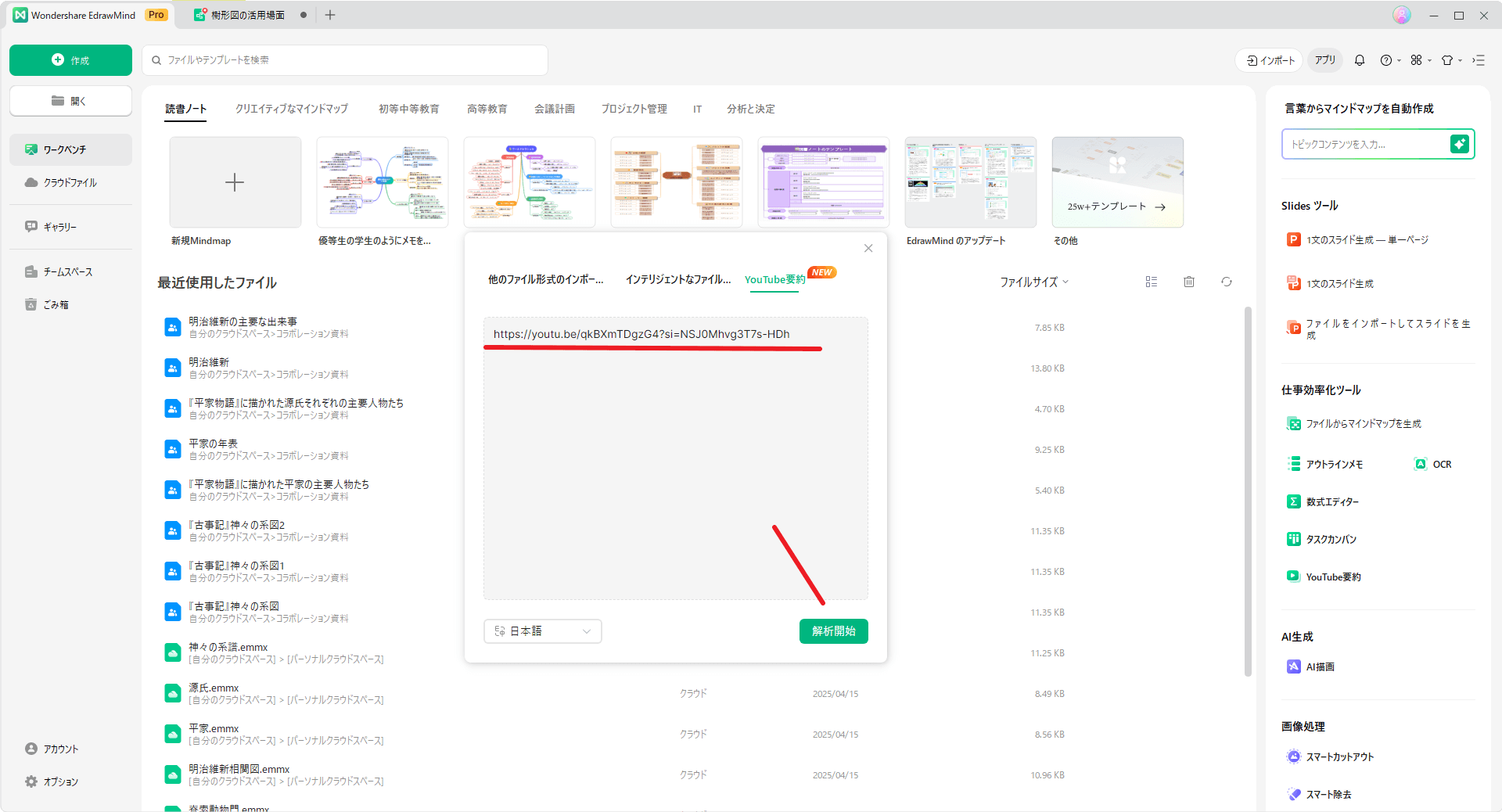
Task: Open the スマート除去 tool
Action: 1320,795
